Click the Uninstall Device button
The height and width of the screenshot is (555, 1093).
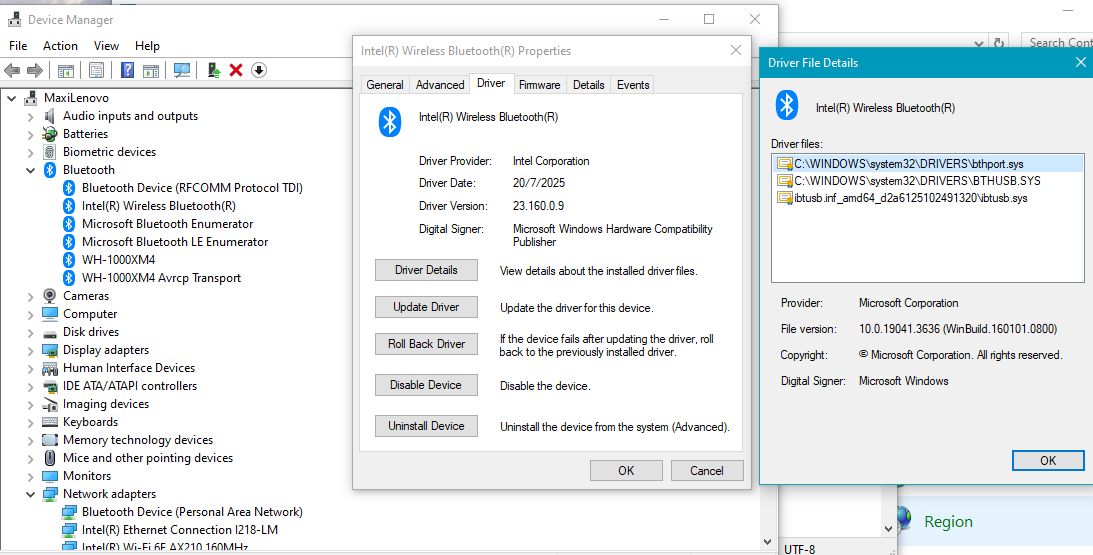[426, 426]
